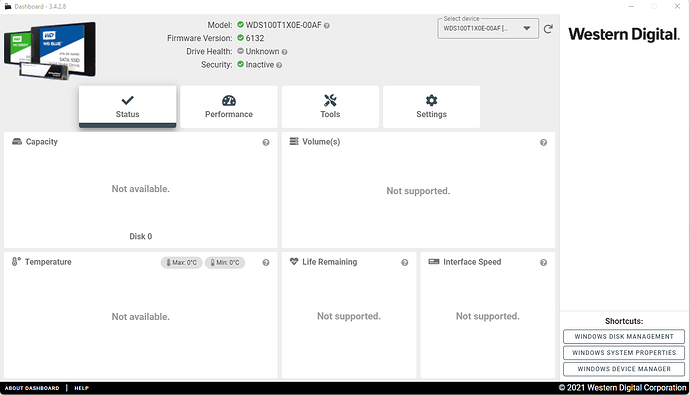This screenshot has width=690, height=395.
Task: Click help icon beside Security Inactive
Action: click(279, 65)
